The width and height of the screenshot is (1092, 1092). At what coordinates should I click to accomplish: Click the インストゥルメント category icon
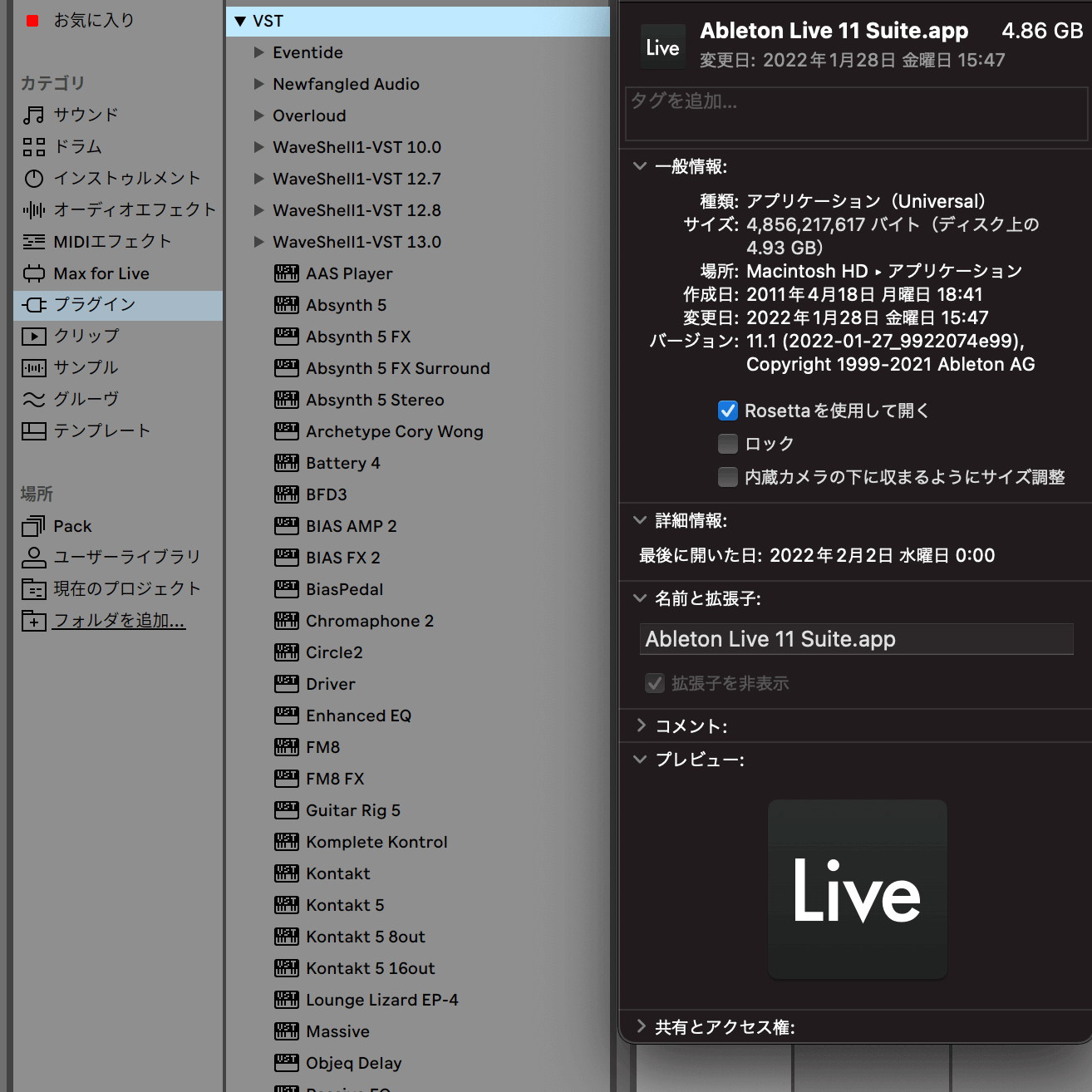click(x=33, y=178)
